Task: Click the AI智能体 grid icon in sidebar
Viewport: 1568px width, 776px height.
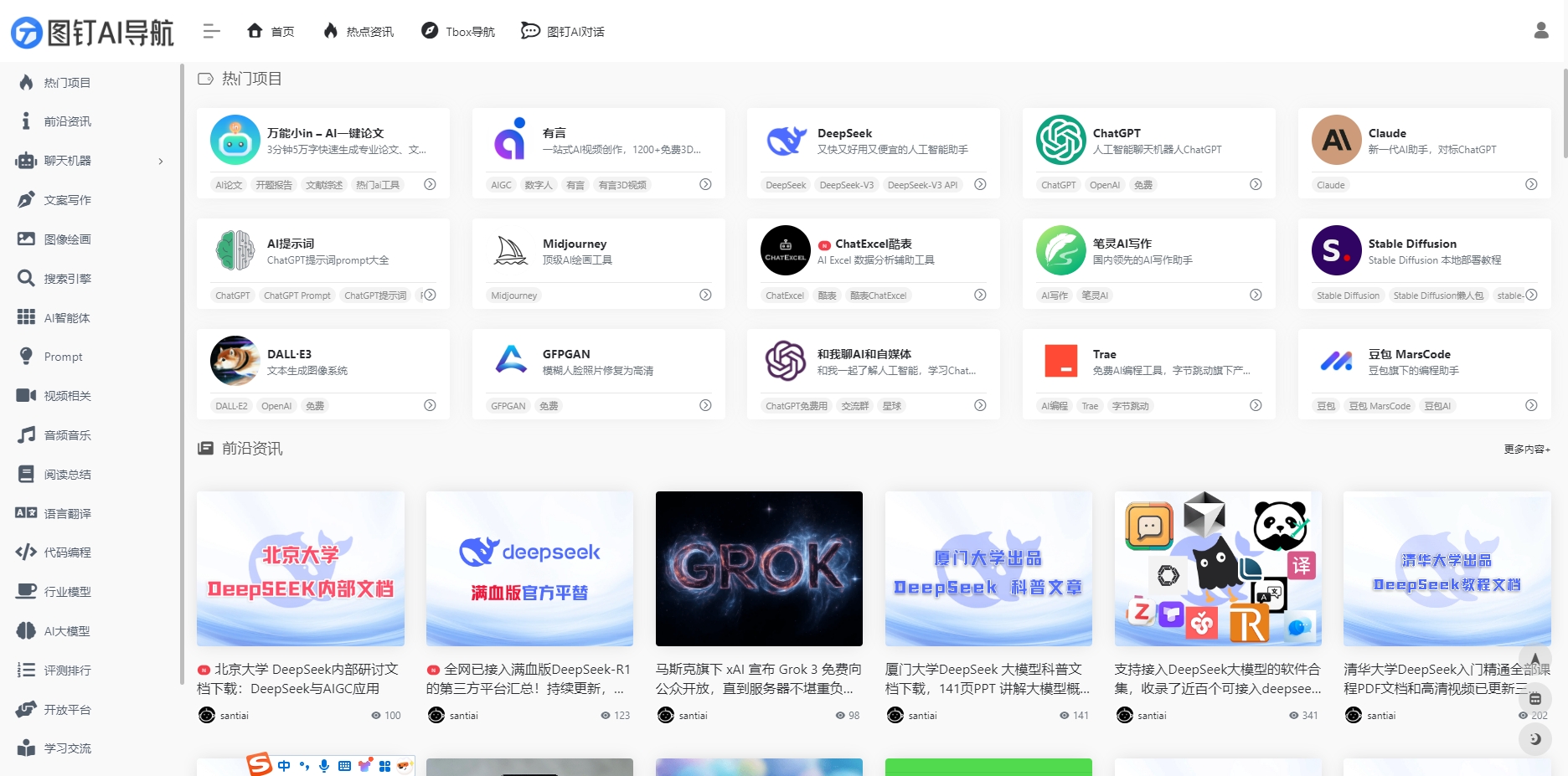Action: tap(26, 317)
